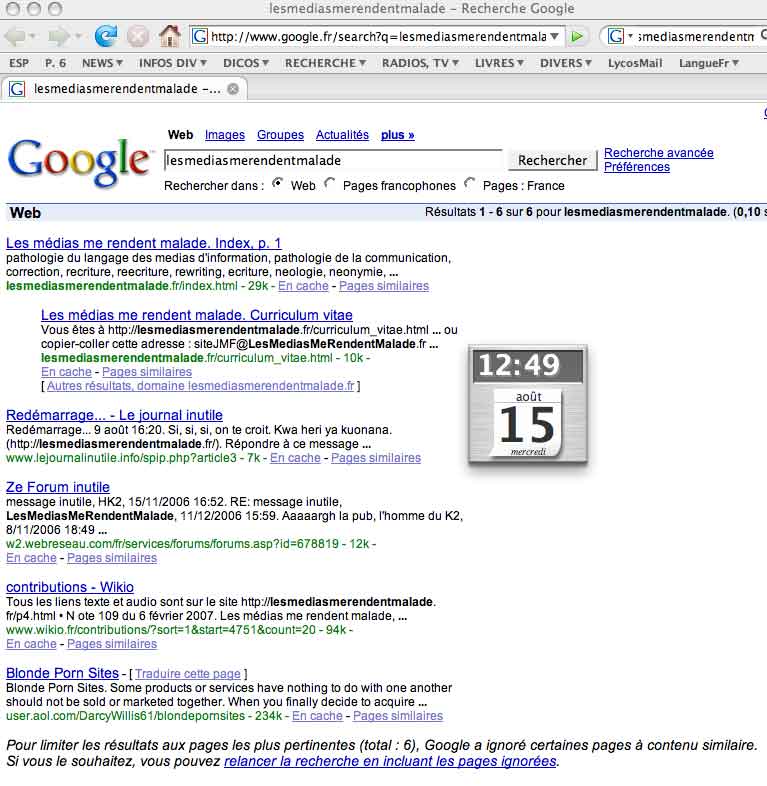
Task: Expand DICOS bookmarks folder
Action: click(246, 63)
